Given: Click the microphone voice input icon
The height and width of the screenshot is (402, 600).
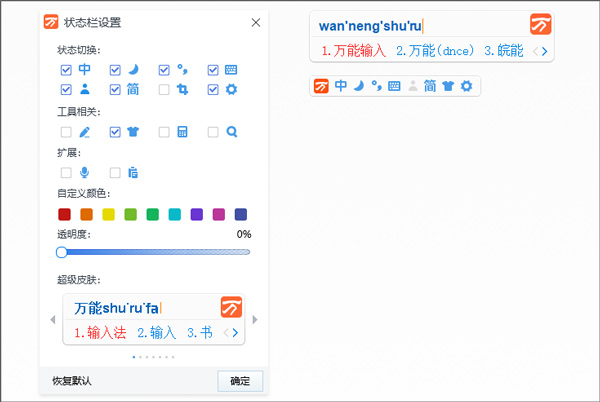Looking at the screenshot, I should tap(85, 173).
